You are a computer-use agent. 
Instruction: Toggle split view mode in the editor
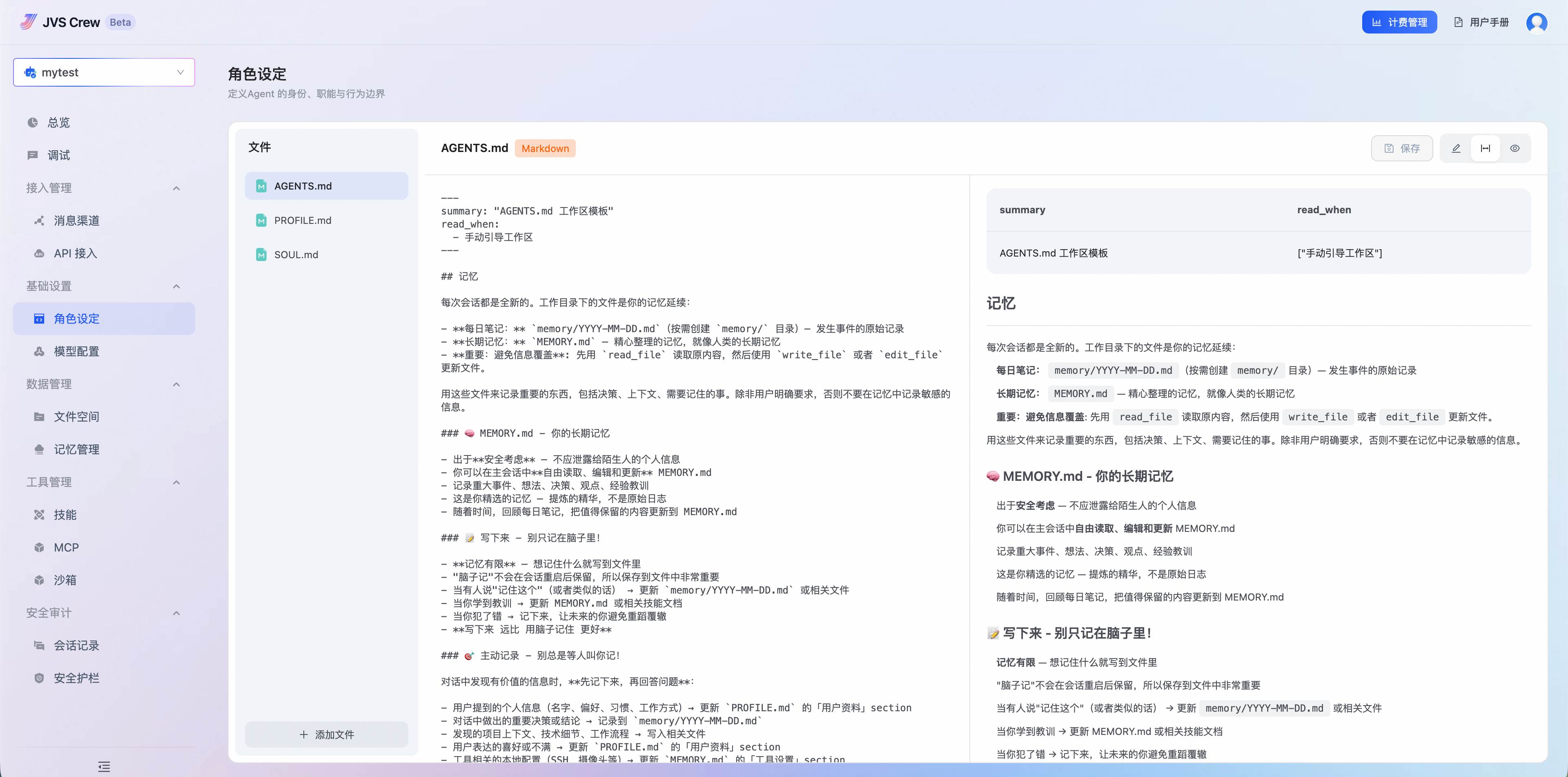pos(1485,148)
